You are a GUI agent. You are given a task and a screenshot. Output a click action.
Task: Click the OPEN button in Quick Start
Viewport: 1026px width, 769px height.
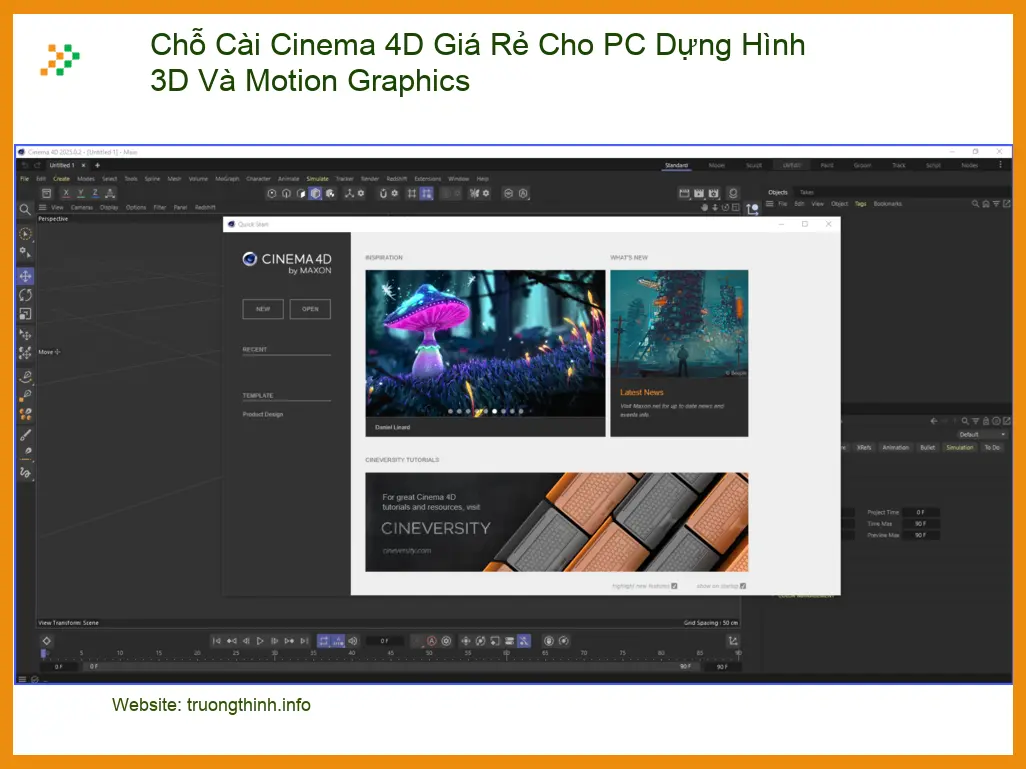click(310, 309)
